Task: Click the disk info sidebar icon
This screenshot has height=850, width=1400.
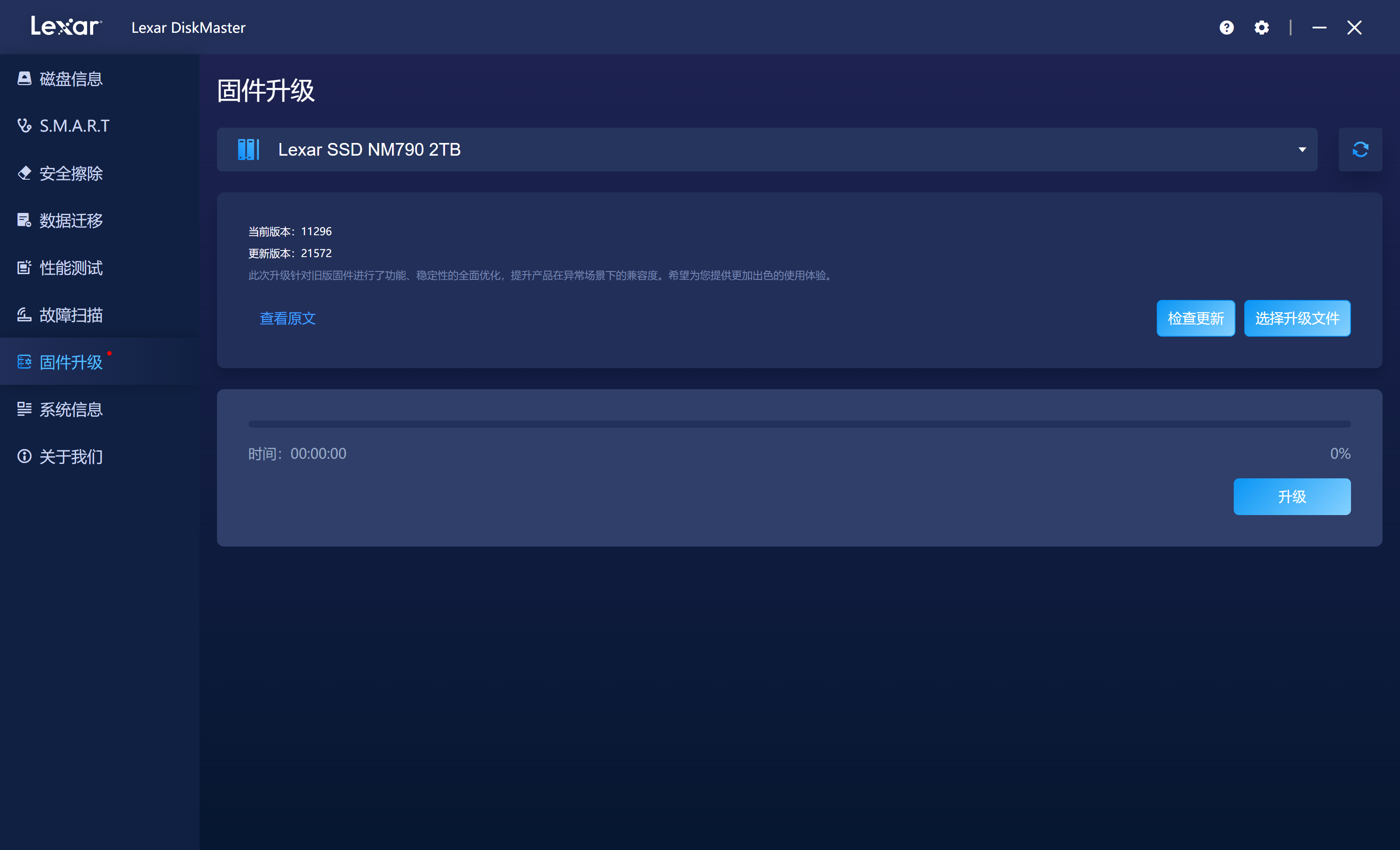Action: click(x=24, y=78)
